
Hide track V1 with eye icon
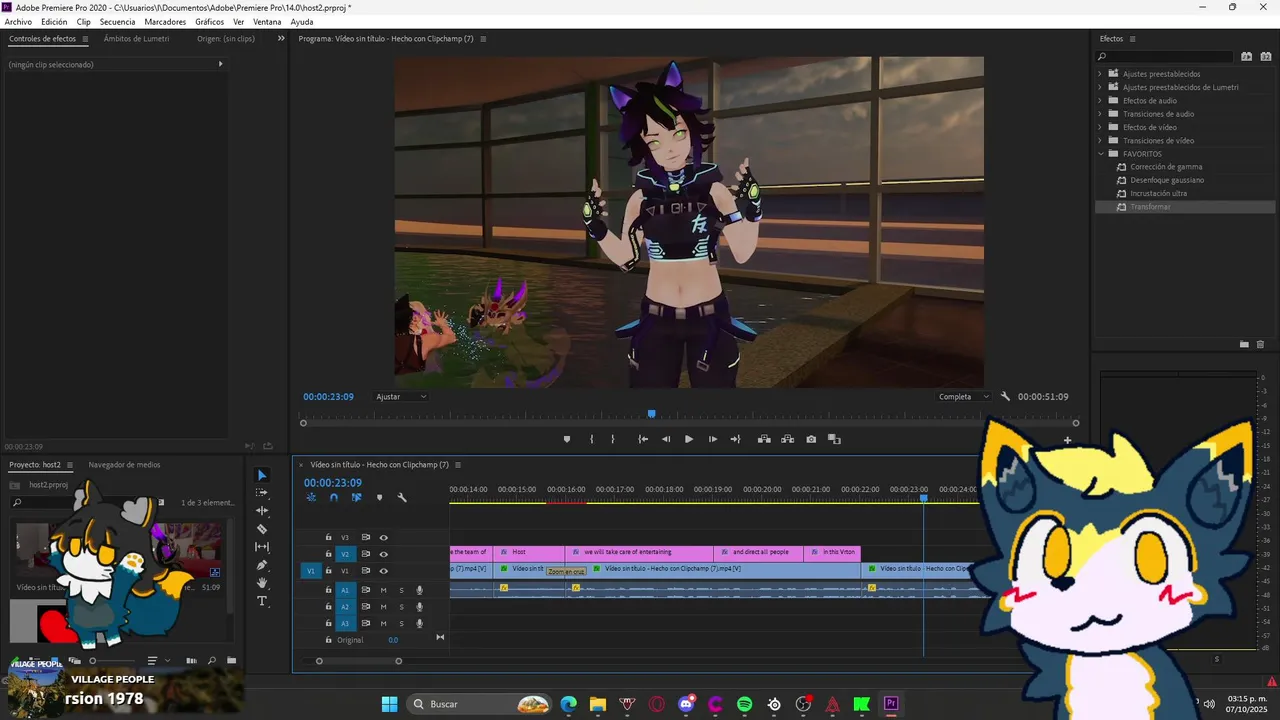383,571
